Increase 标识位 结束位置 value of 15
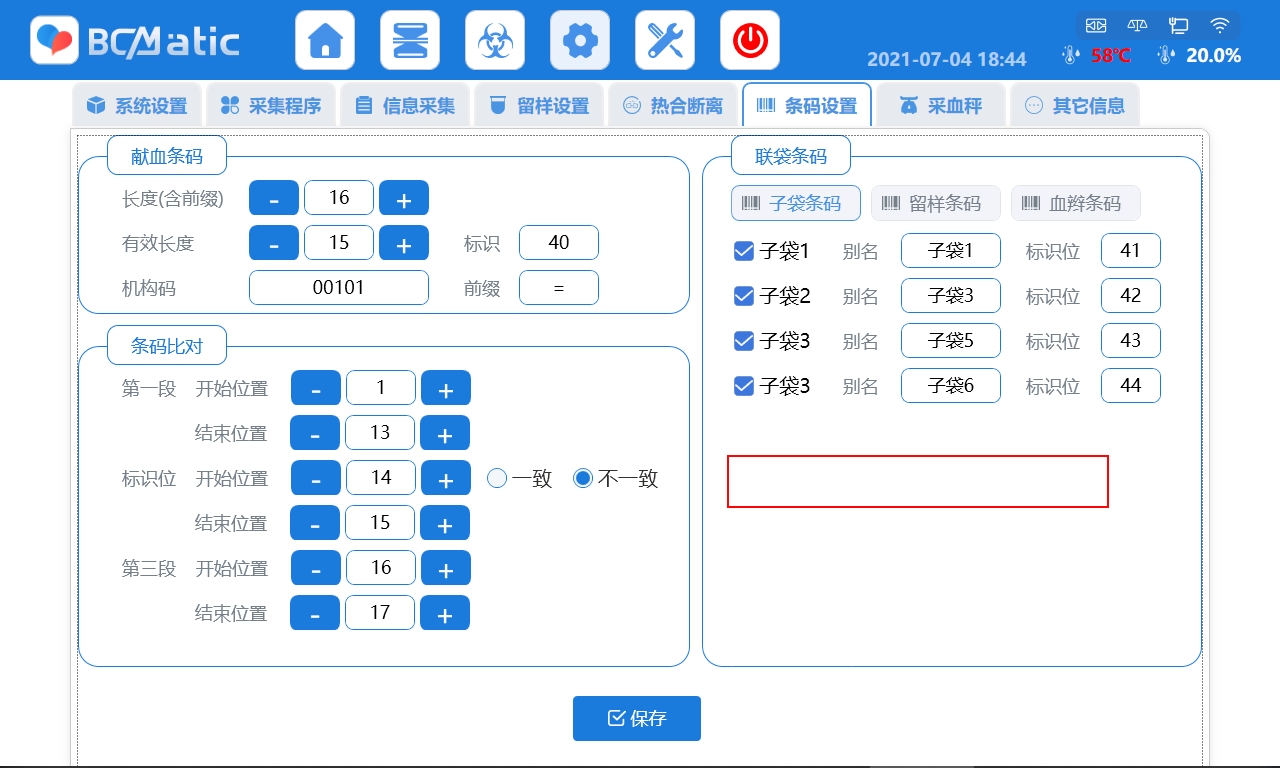This screenshot has width=1280, height=768. pos(445,523)
